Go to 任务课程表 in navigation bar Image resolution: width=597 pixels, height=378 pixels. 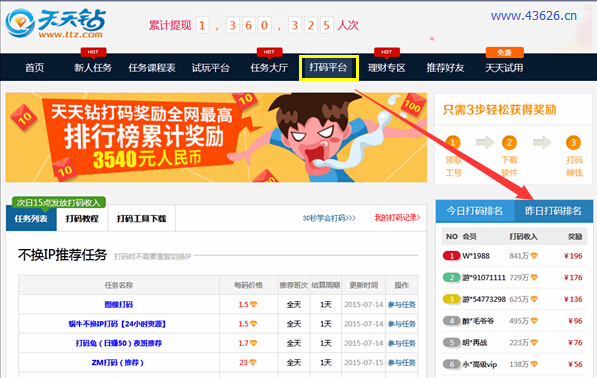click(152, 68)
